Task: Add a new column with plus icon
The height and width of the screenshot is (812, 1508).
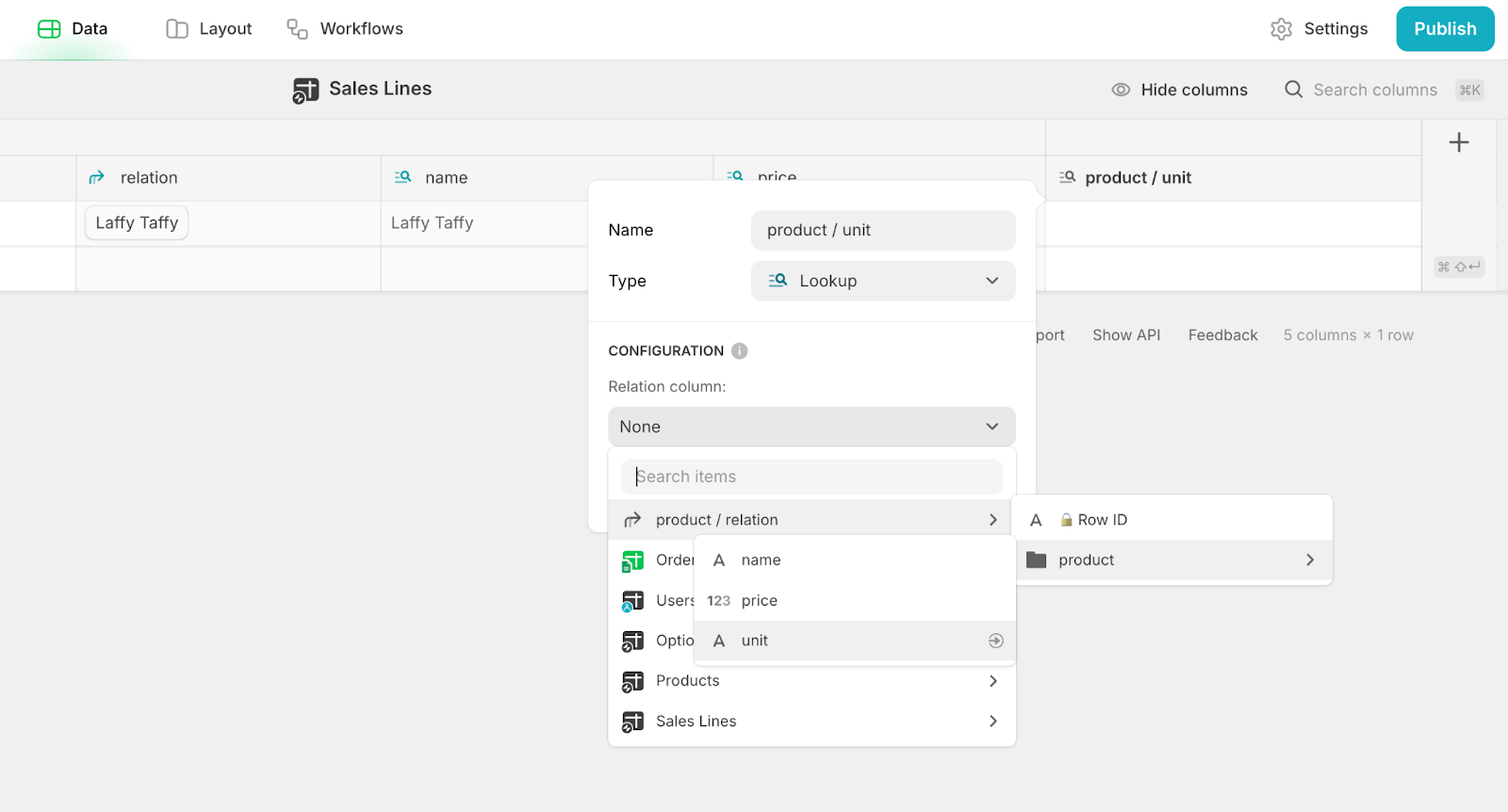Action: click(1459, 142)
